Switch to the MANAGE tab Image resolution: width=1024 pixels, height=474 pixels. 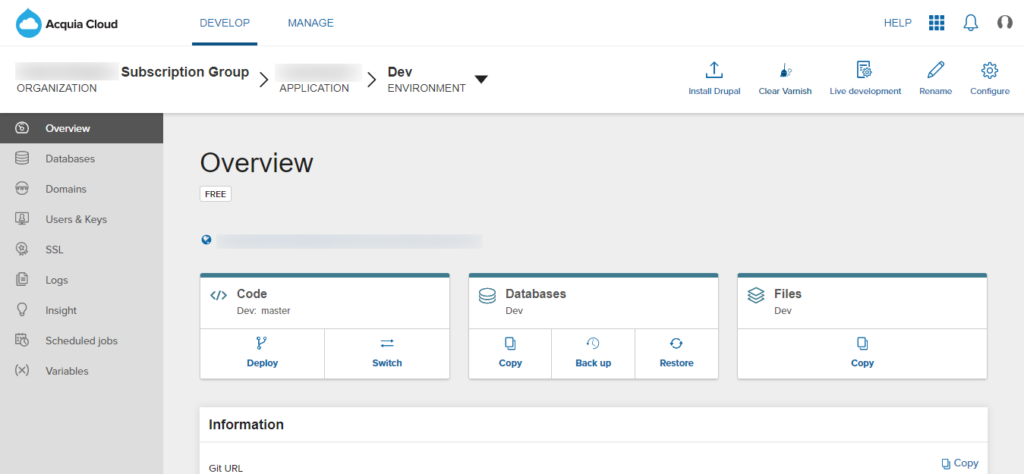coord(311,23)
